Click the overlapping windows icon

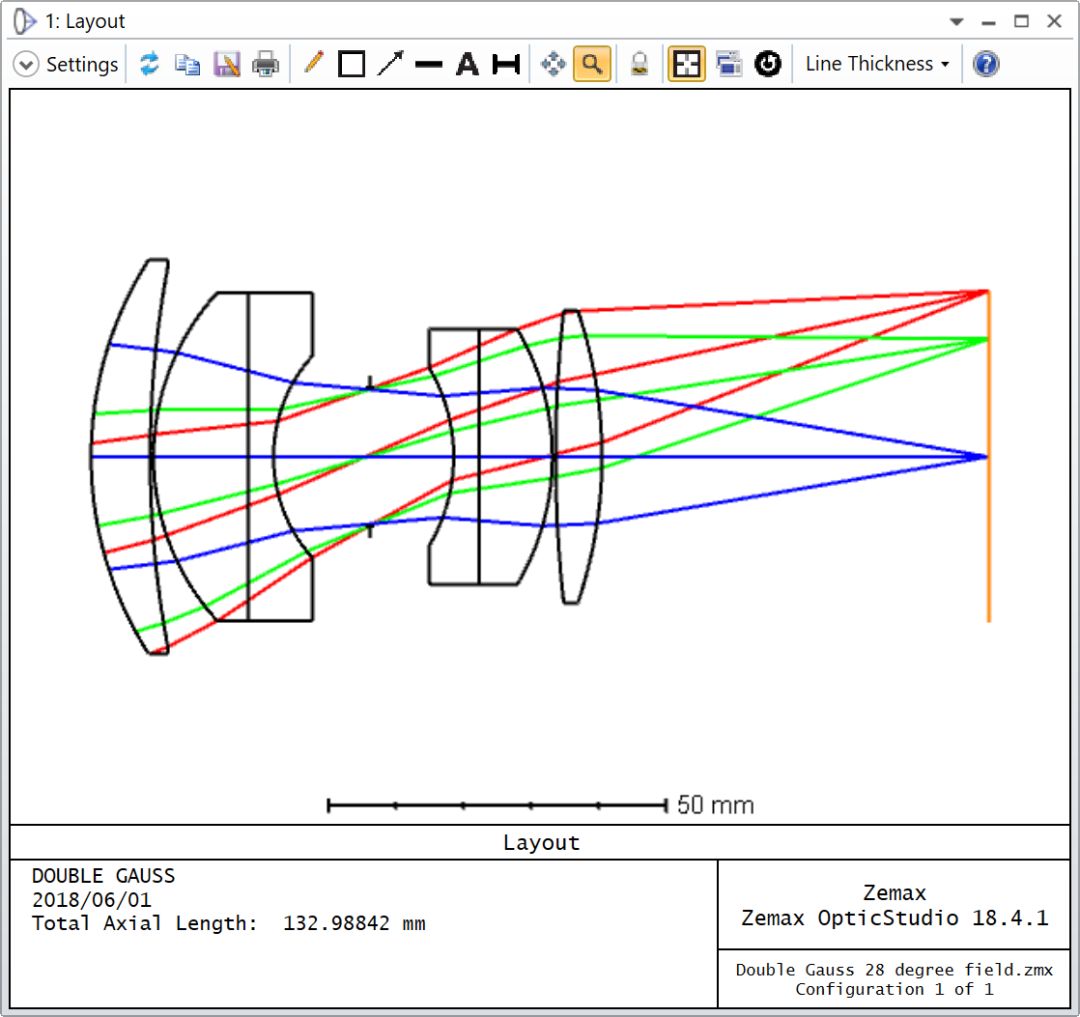[x=729, y=64]
